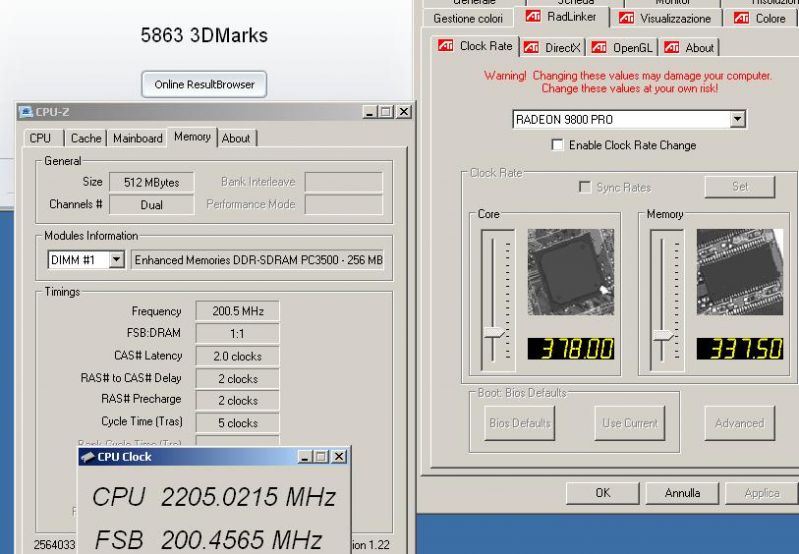Click the ATI icon on Clock Rate tab

point(446,46)
